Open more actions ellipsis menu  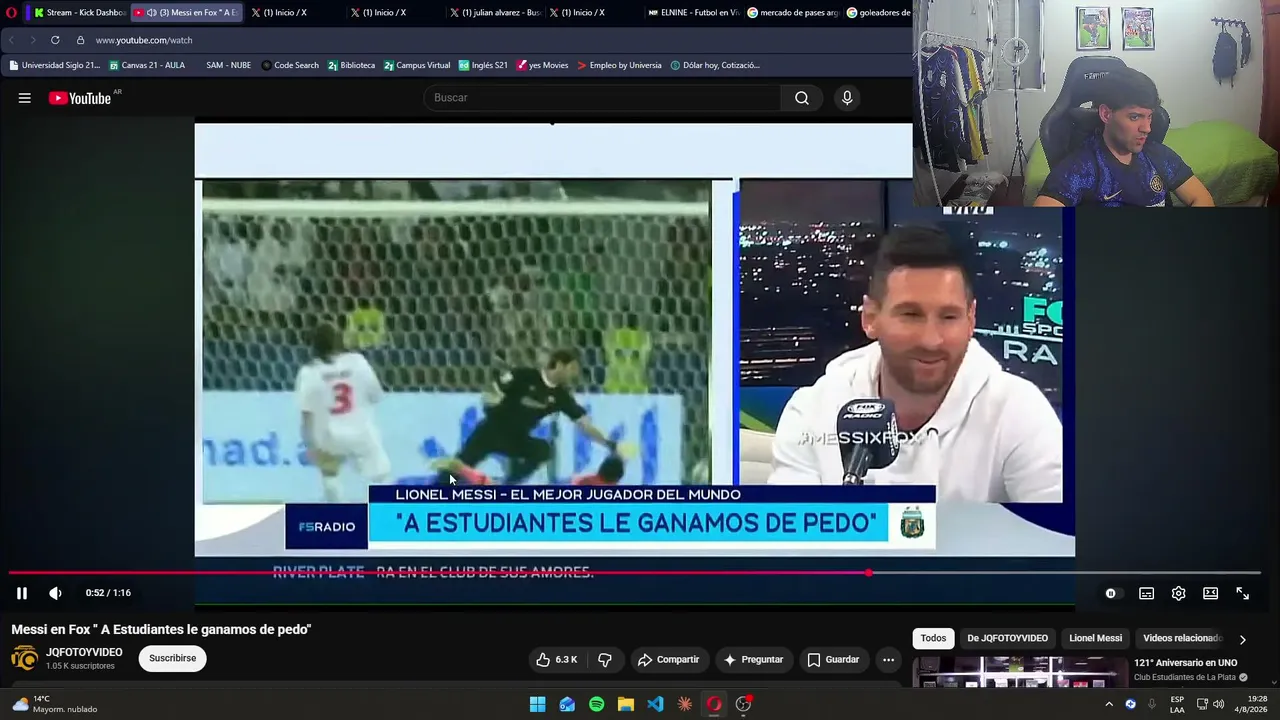click(x=888, y=660)
